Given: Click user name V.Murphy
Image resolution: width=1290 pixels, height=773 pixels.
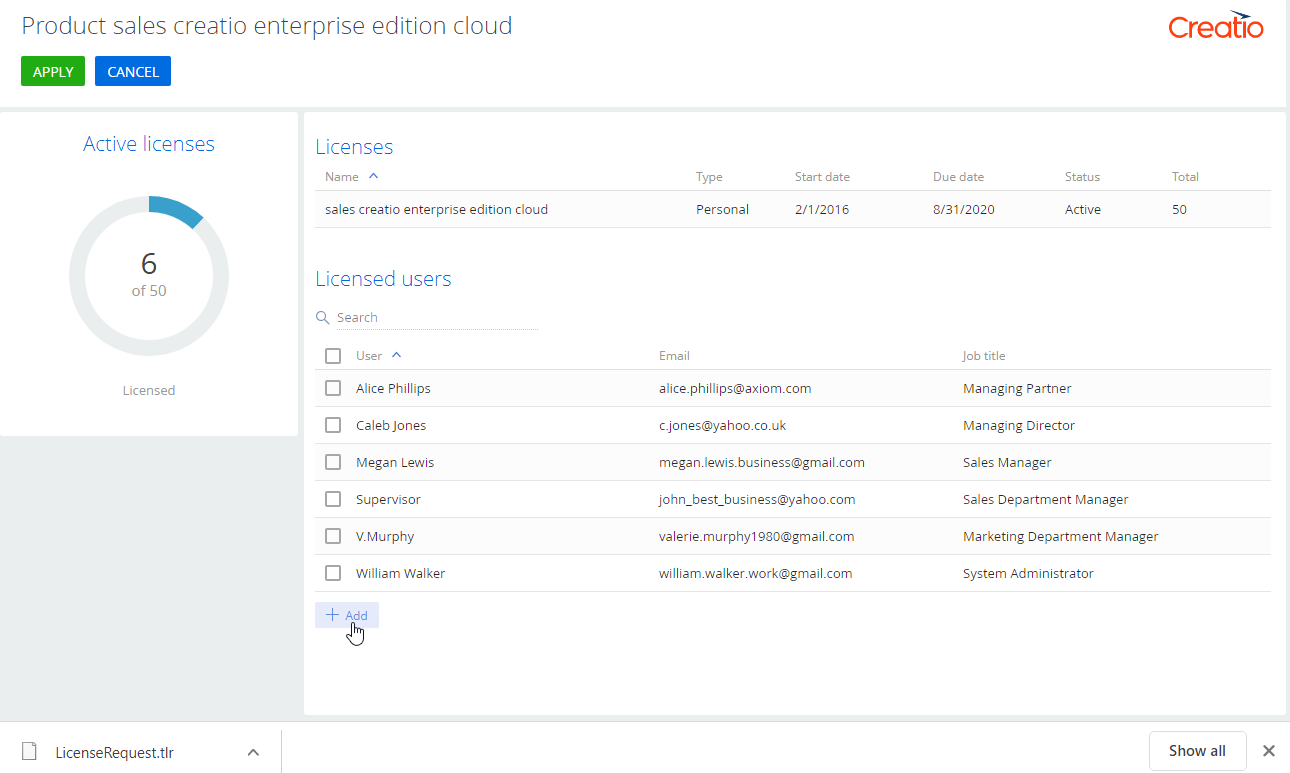Looking at the screenshot, I should (385, 536).
